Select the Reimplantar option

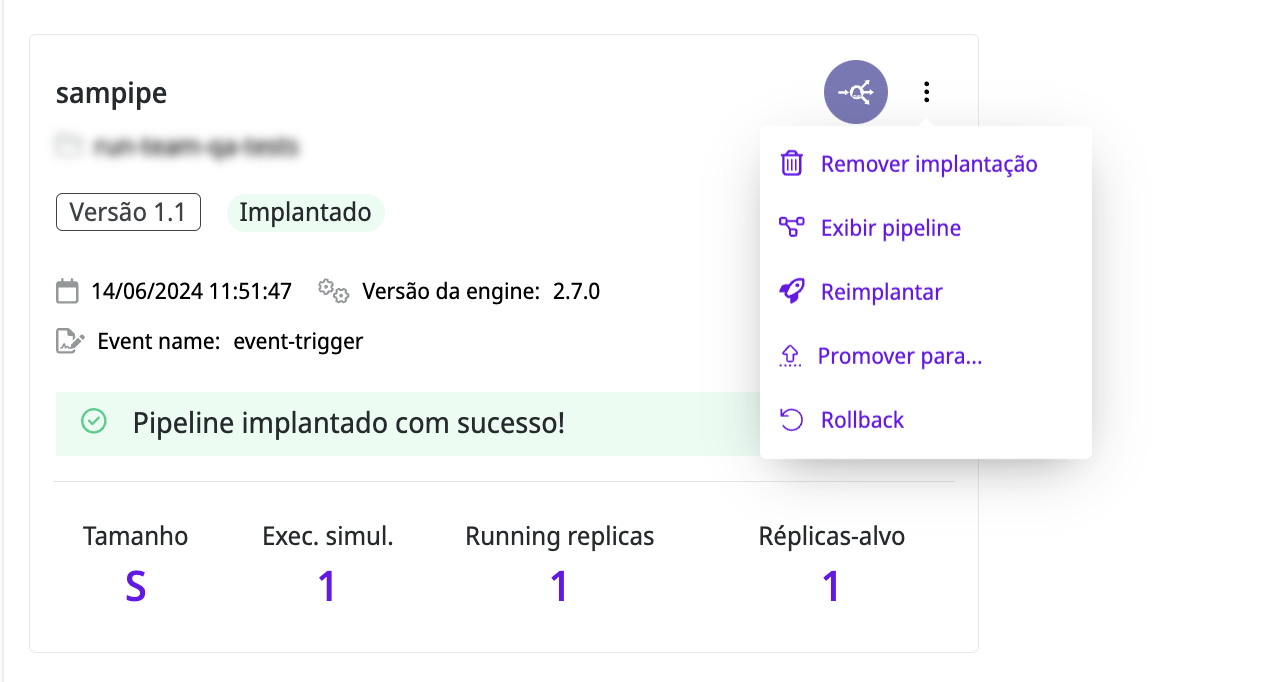(x=881, y=292)
